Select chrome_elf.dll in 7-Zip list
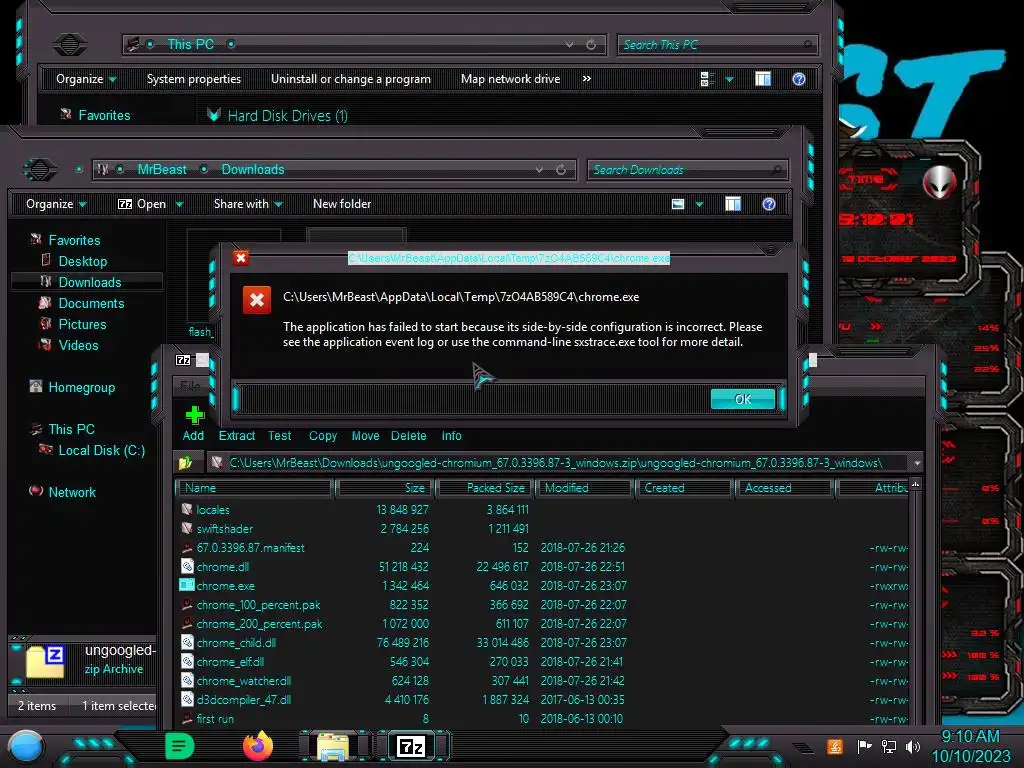 click(x=230, y=662)
